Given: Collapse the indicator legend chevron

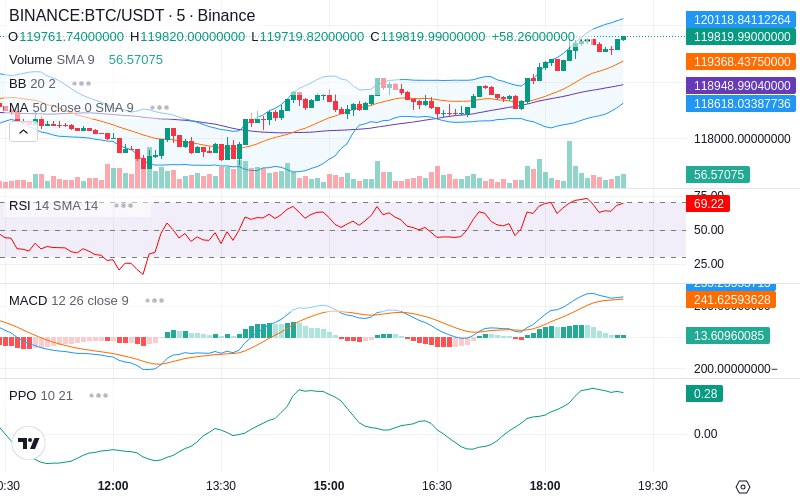Looking at the screenshot, I should point(23,132).
